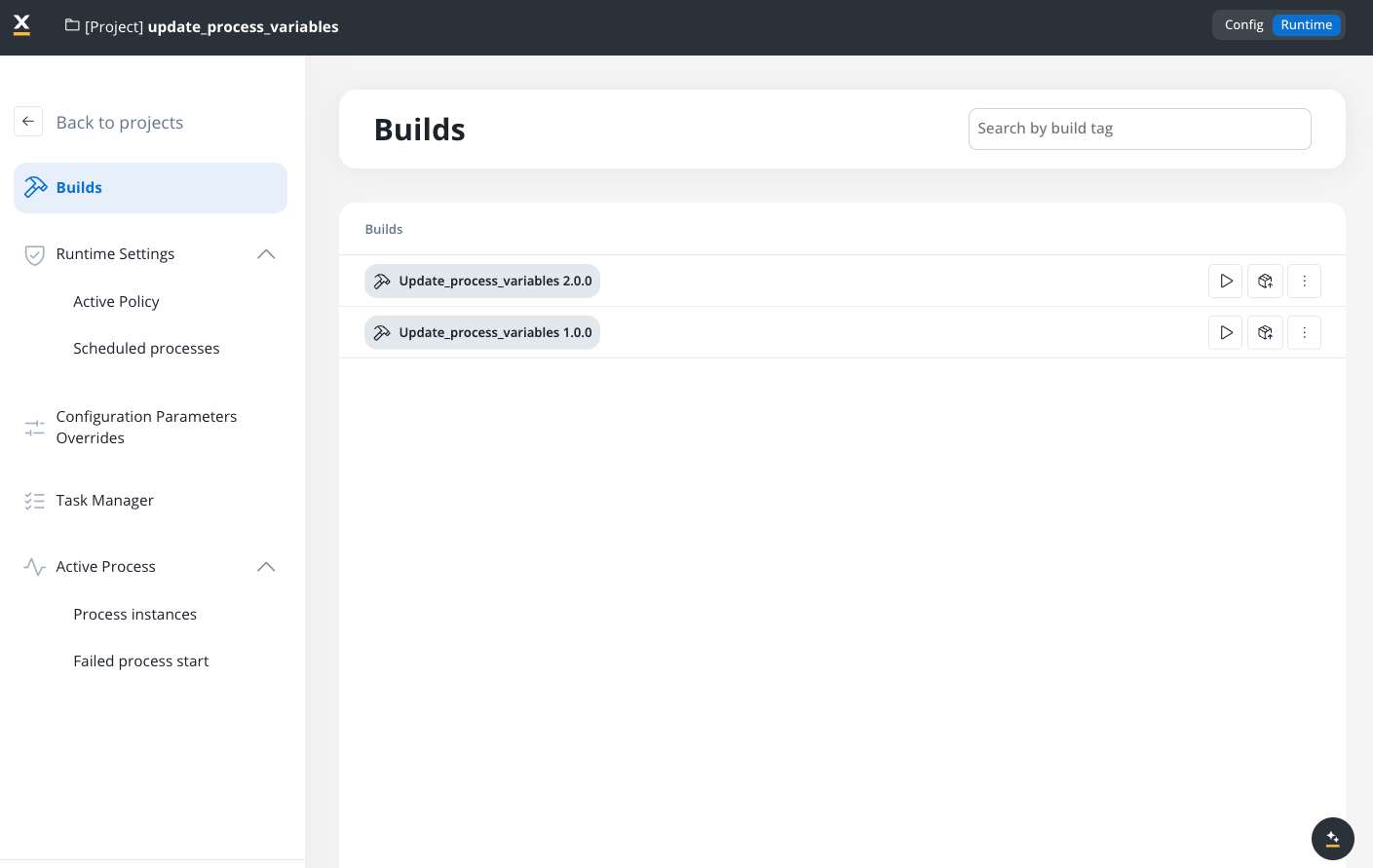
Task: Click the run icon for build 2.0.0
Action: click(x=1226, y=282)
